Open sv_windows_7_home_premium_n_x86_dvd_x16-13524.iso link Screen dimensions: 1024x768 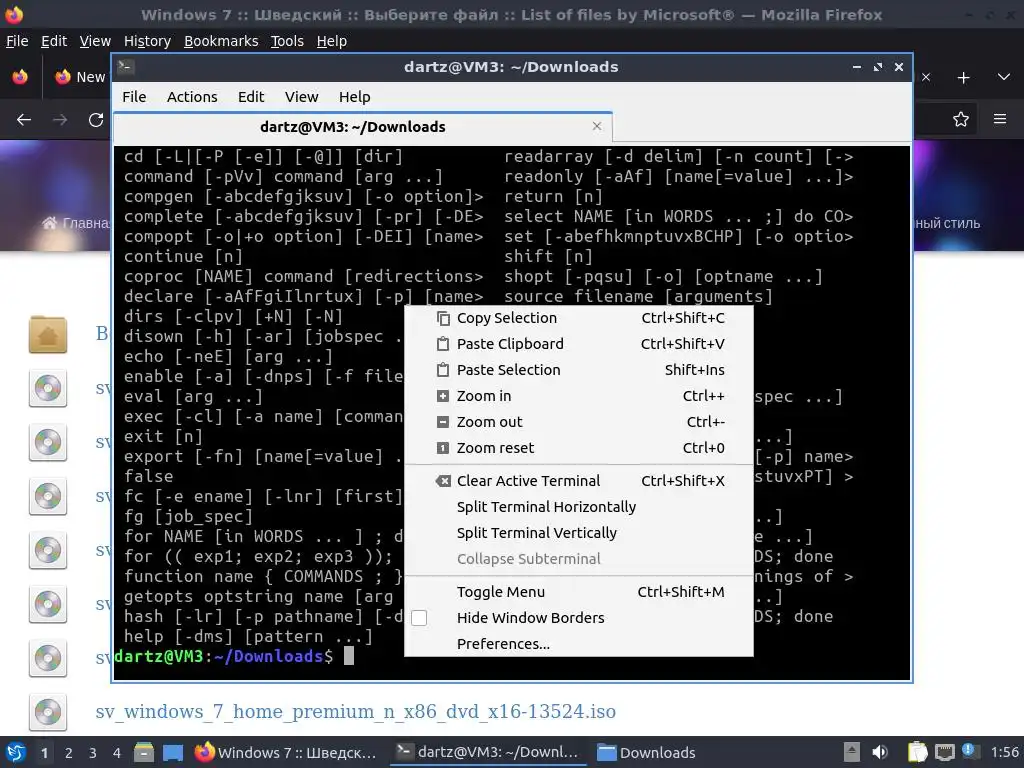pos(355,711)
